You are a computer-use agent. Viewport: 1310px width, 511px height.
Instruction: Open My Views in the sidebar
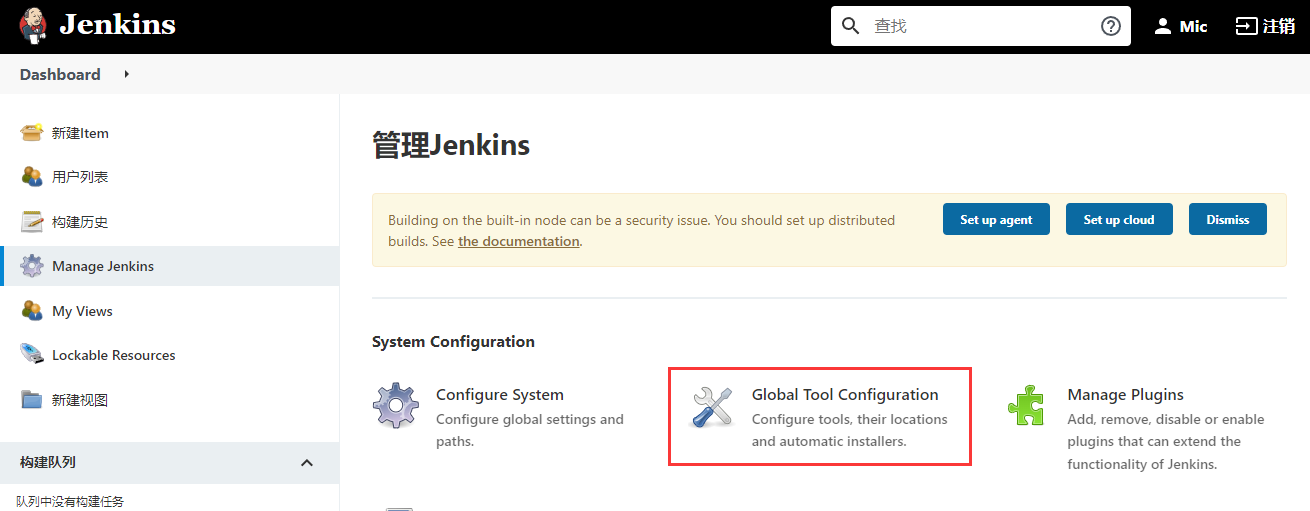pyautogui.click(x=82, y=311)
